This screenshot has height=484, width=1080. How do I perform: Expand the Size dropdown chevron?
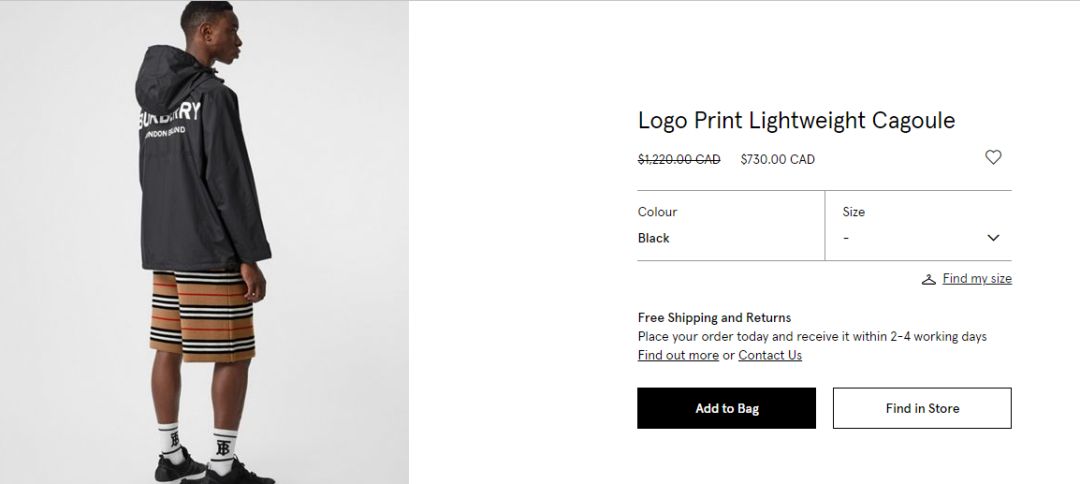coord(993,238)
